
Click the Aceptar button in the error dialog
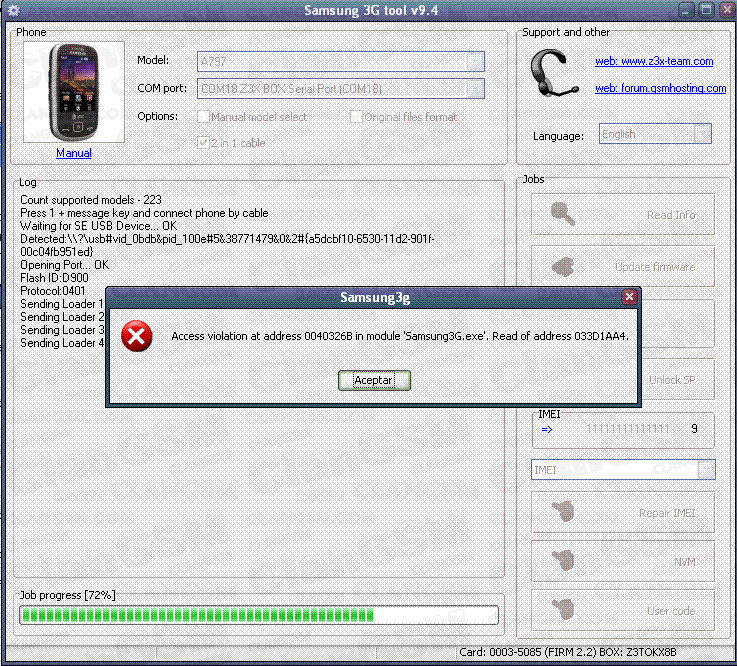(x=374, y=380)
